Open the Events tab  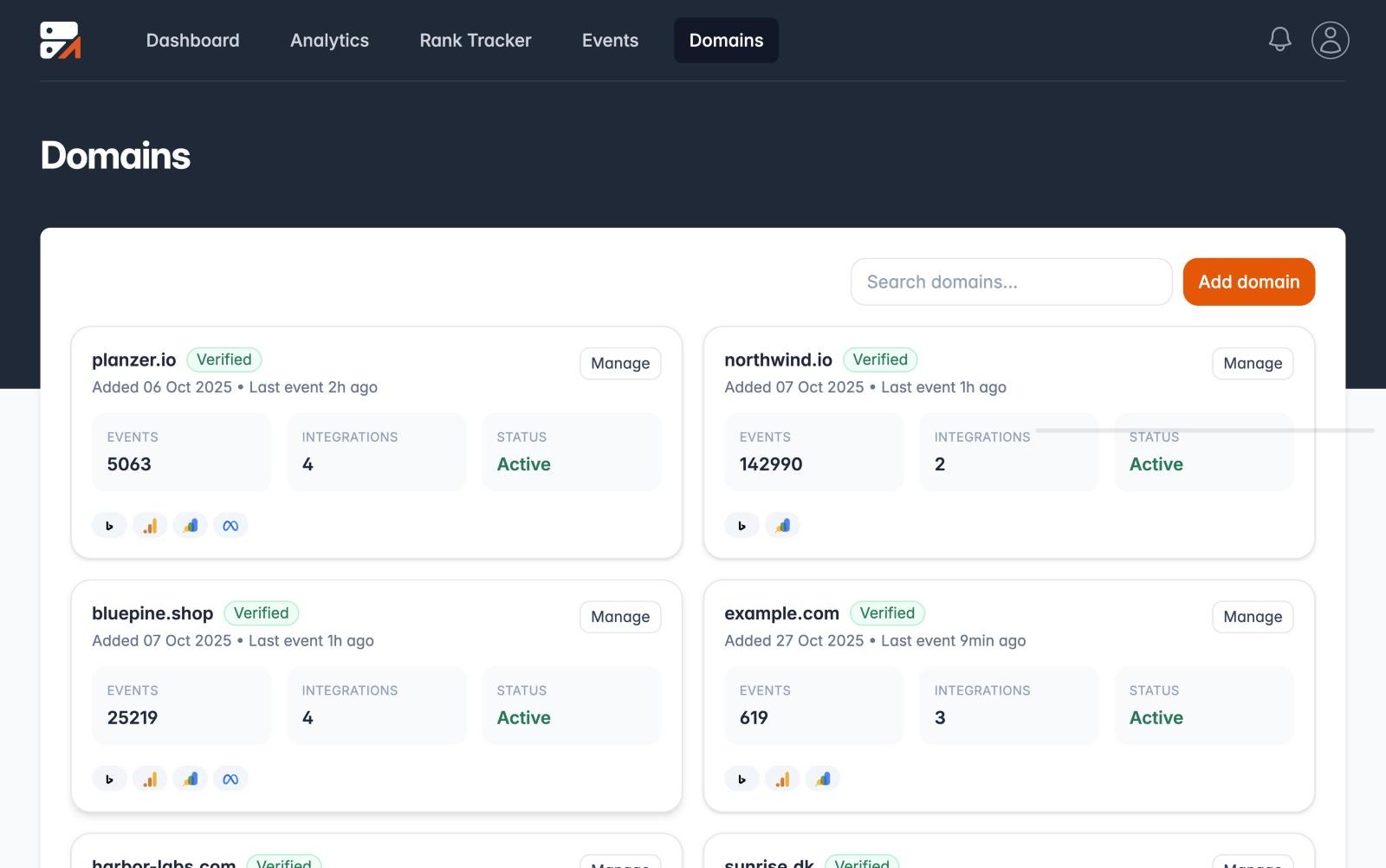tap(610, 40)
